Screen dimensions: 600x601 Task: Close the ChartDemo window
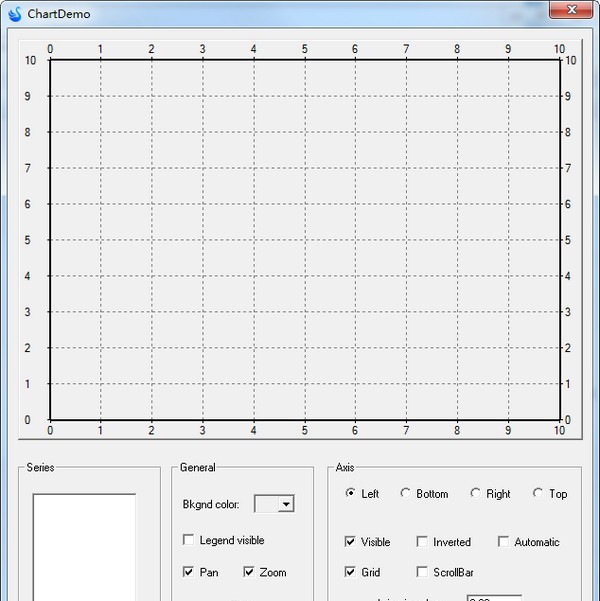(570, 9)
